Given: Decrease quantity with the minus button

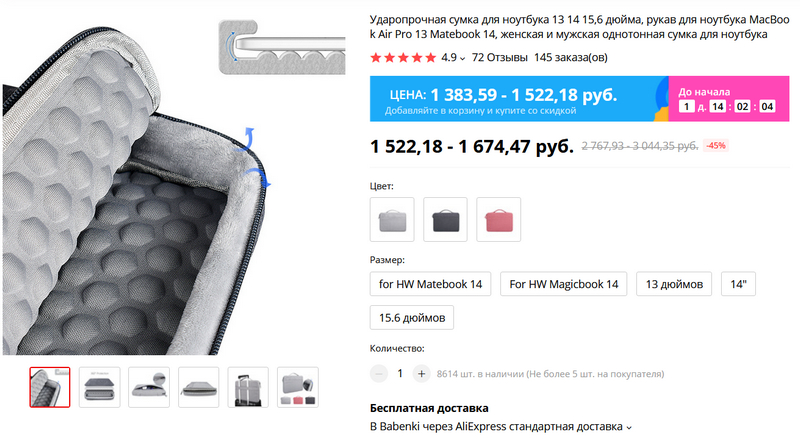Looking at the screenshot, I should point(379,374).
